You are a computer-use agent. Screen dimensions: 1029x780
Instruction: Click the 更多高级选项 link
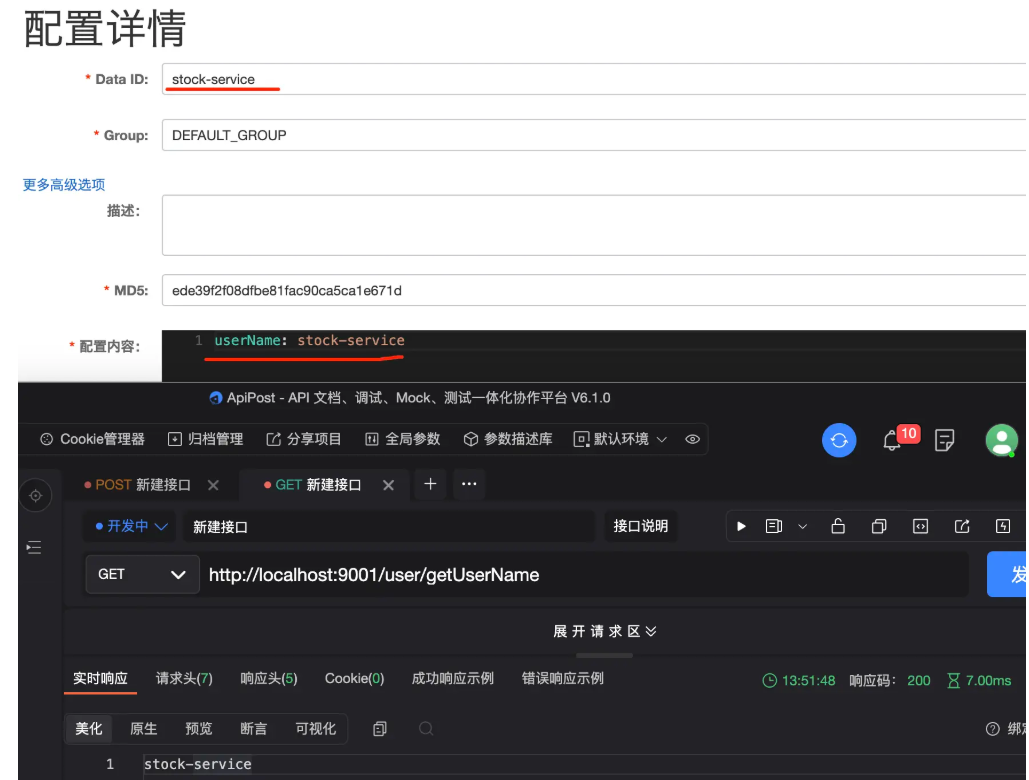pos(64,185)
